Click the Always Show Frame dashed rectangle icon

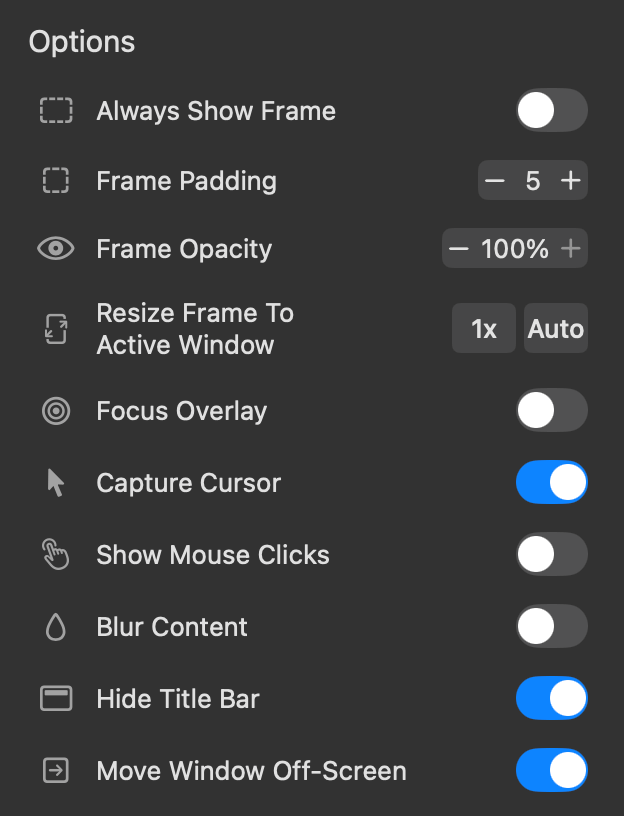(x=56, y=110)
